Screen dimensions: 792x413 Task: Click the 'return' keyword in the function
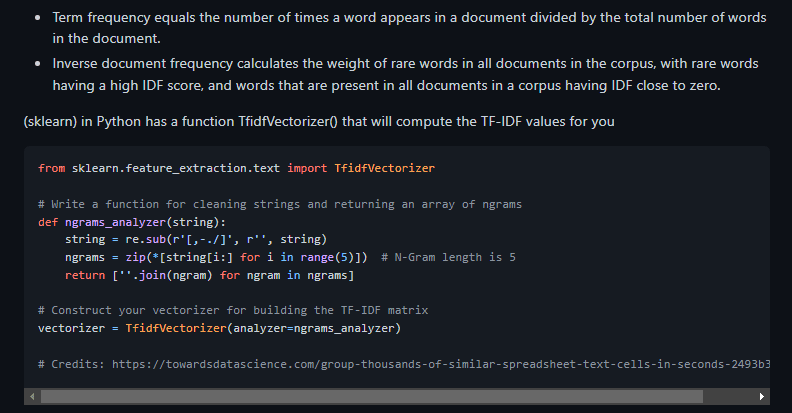click(85, 275)
